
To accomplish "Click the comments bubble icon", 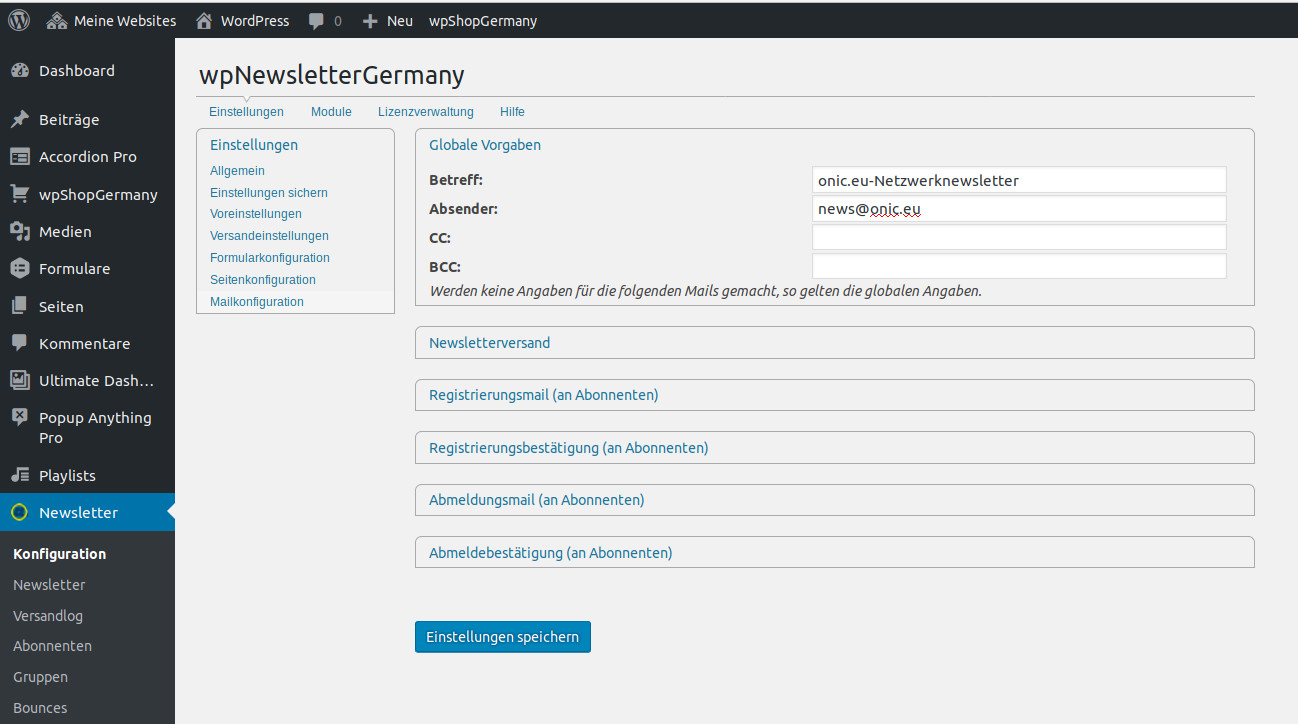I will coord(316,21).
